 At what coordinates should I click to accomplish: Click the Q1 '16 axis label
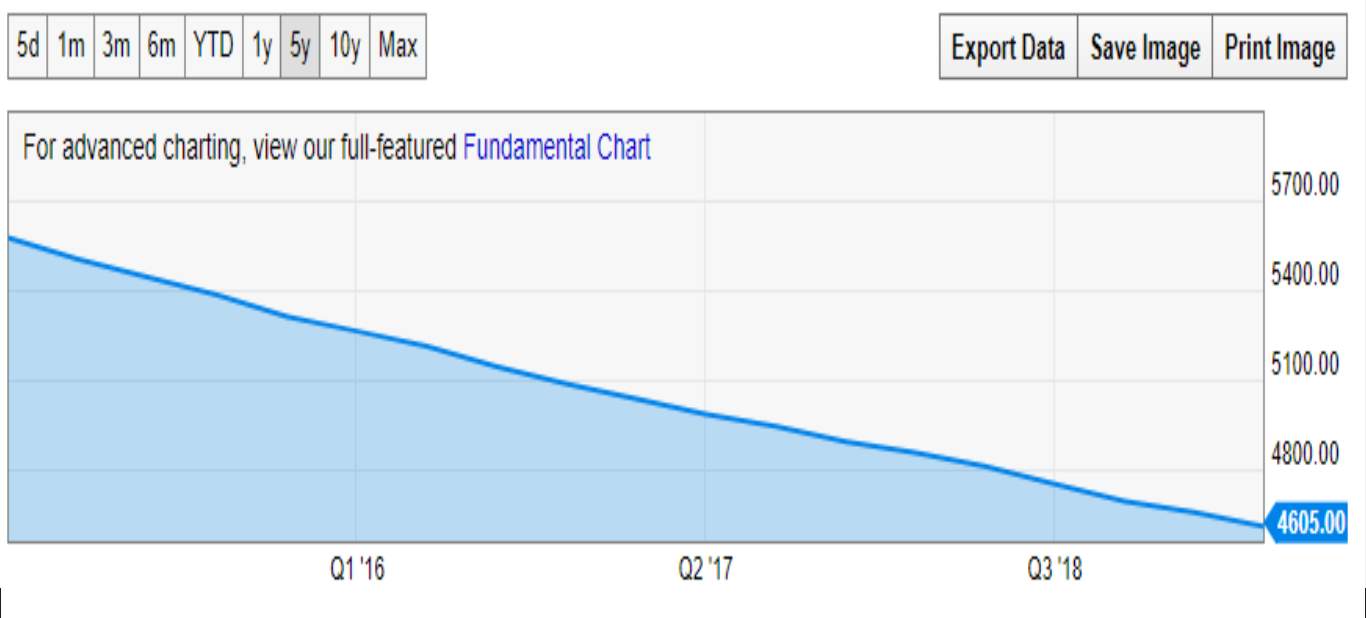[x=357, y=570]
